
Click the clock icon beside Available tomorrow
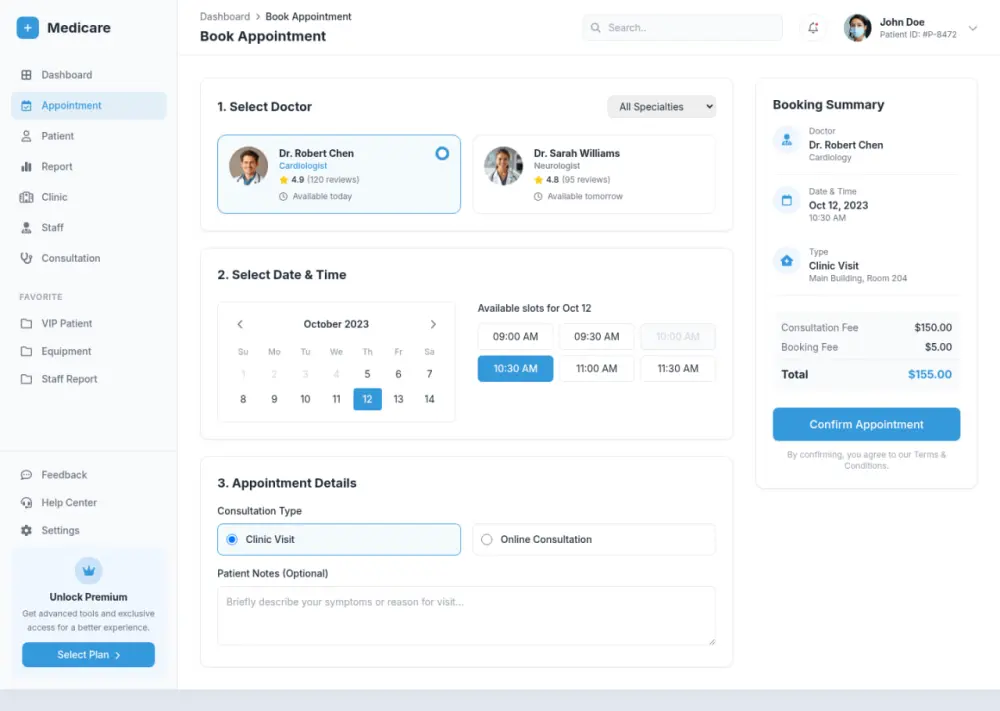pos(538,196)
